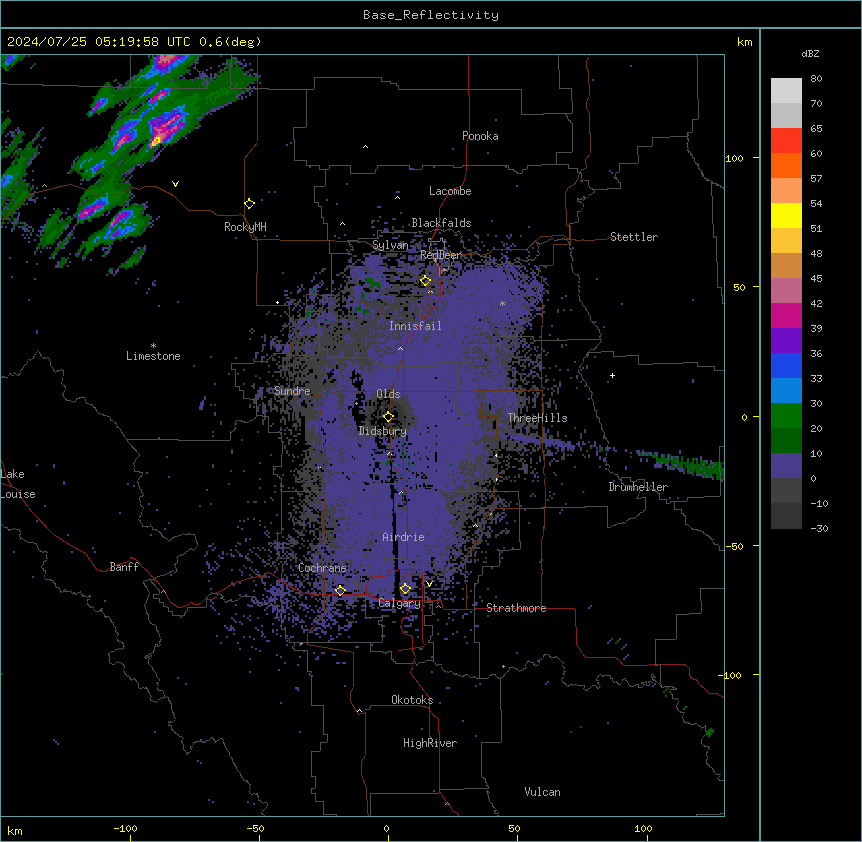Screen dimensions: 862x842
Task: Click the yellow 54 dBZ legend swatch
Action: 786,215
